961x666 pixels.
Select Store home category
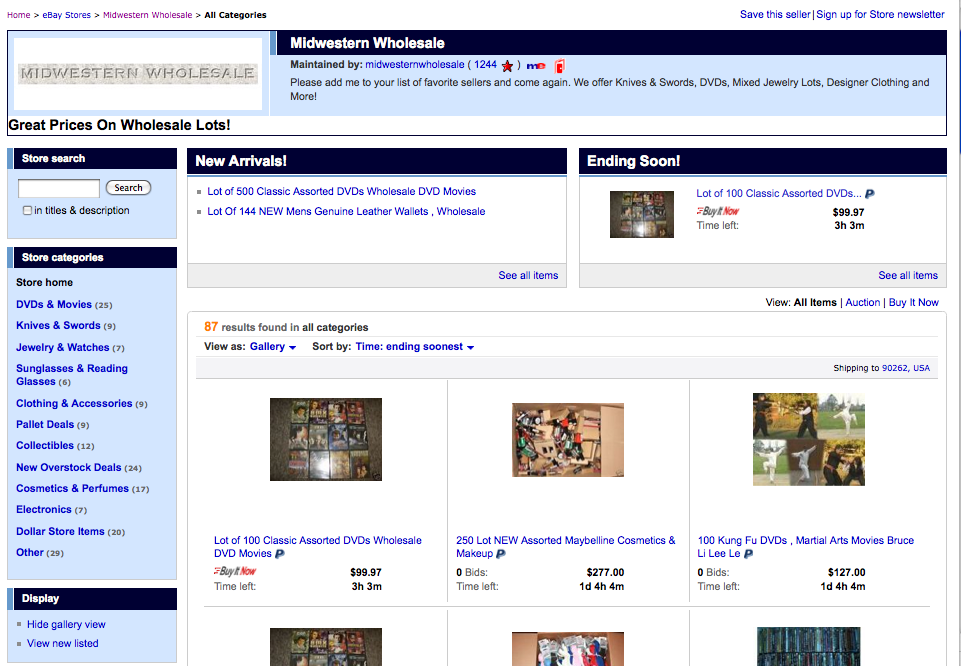[x=44, y=282]
